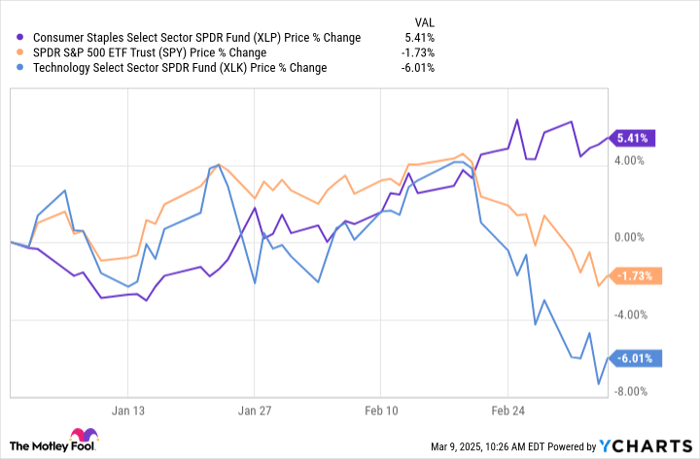The height and width of the screenshot is (459, 700).
Task: Click the purple XLP legend dot
Action: tap(13, 39)
